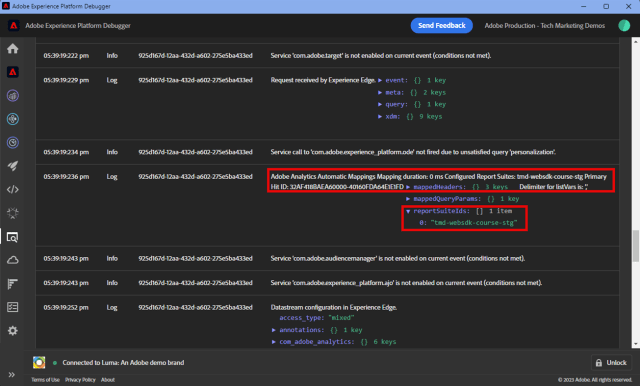This screenshot has height=386, width=640.
Task: Expand the xdm object node
Action: 380,117
